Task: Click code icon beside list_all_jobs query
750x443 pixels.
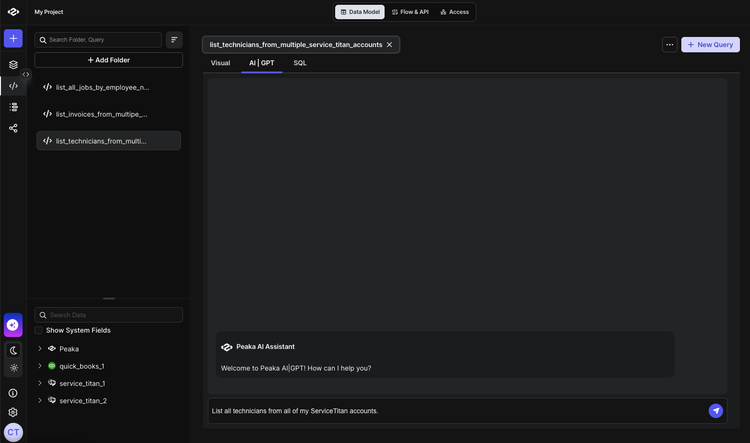Action: pyautogui.click(x=47, y=87)
